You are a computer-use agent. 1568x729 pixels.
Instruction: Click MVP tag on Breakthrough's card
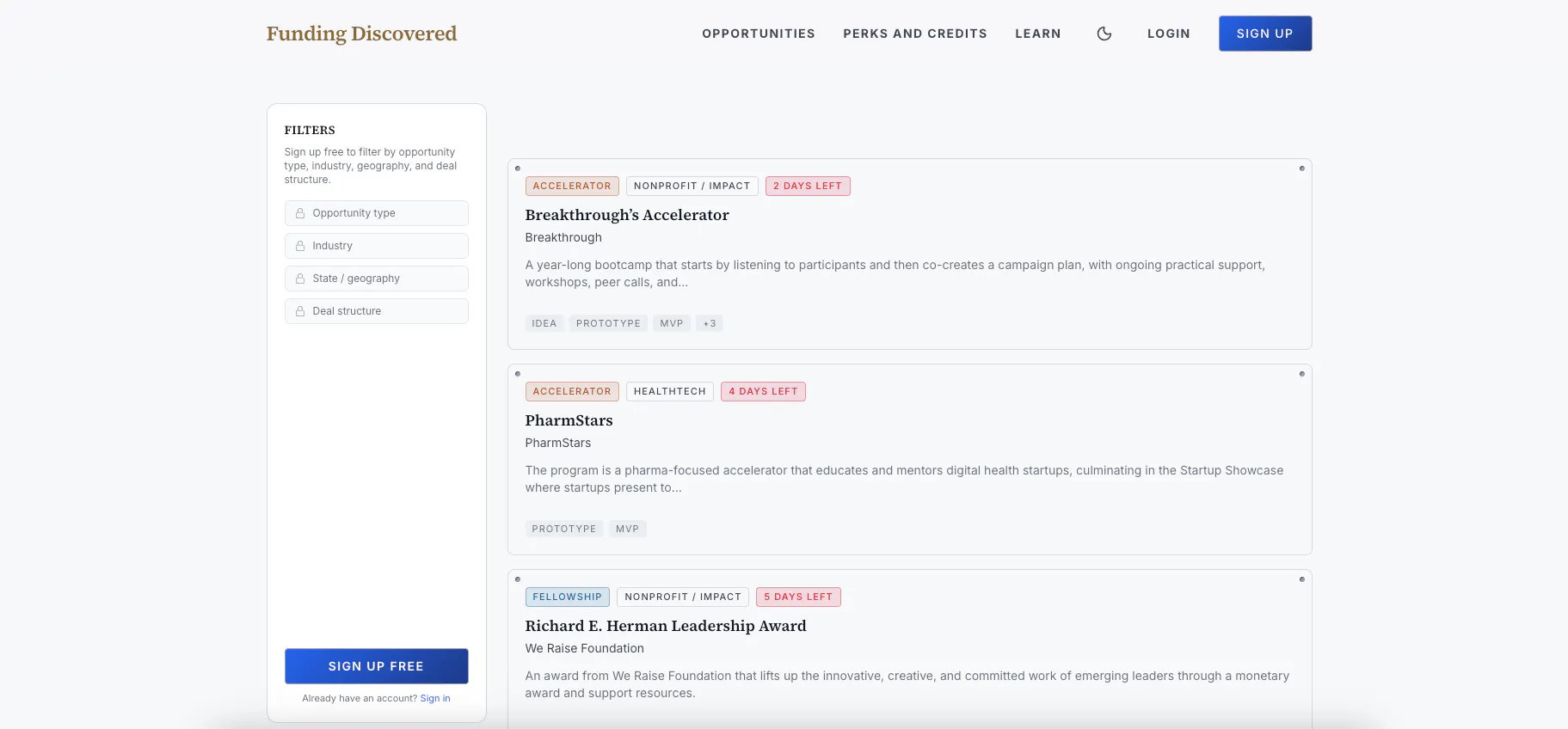(671, 323)
